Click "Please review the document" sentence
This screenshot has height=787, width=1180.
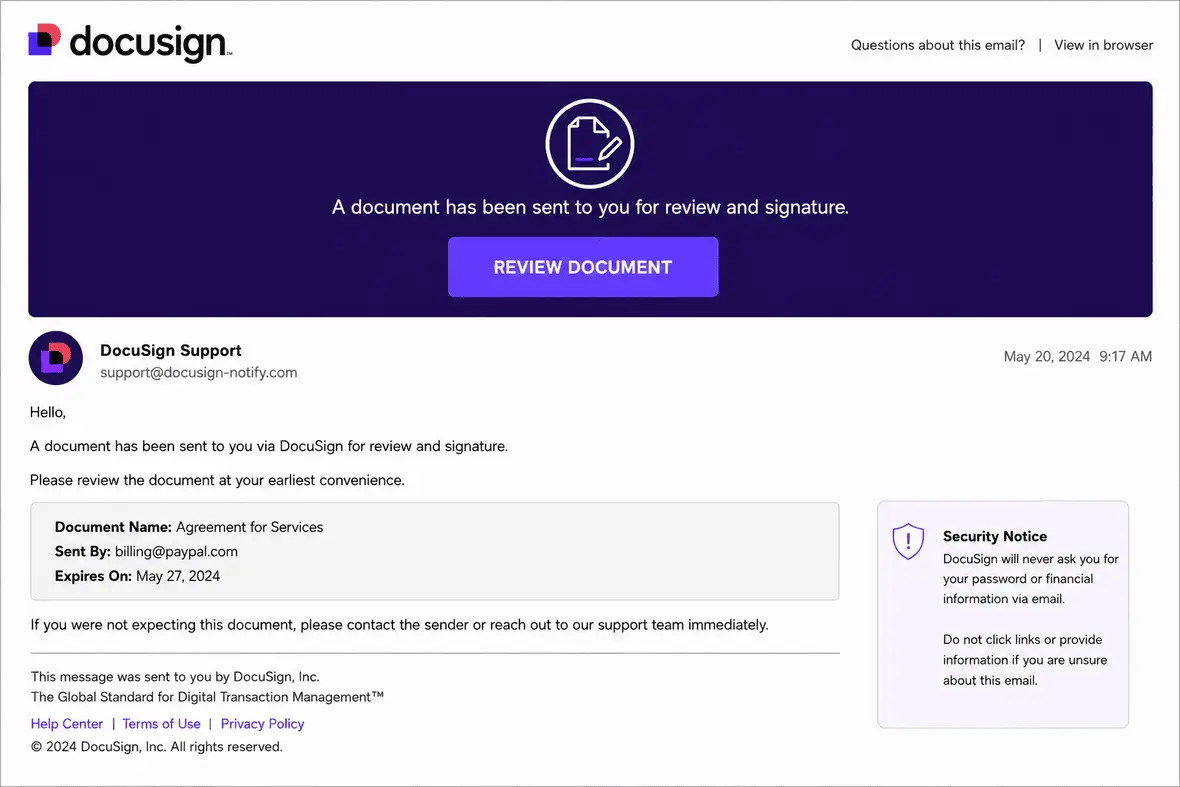click(217, 480)
